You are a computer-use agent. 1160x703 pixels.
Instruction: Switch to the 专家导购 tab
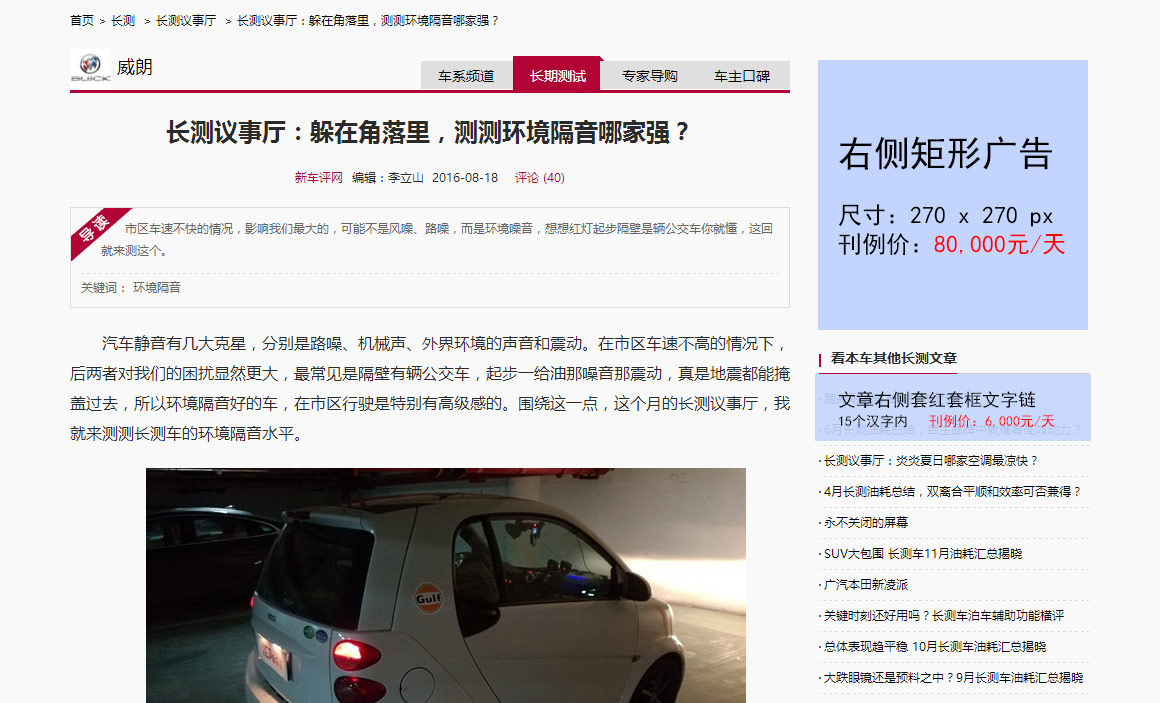(650, 75)
